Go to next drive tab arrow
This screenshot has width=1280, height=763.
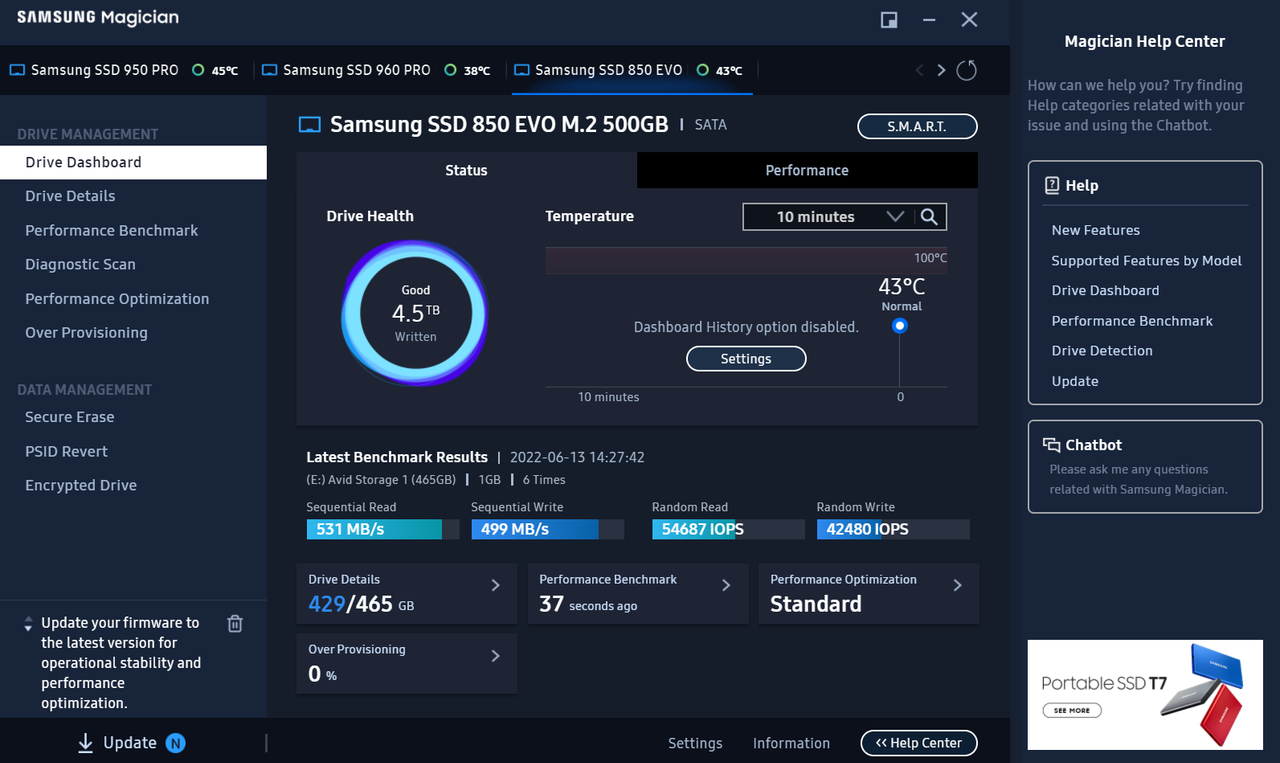941,70
